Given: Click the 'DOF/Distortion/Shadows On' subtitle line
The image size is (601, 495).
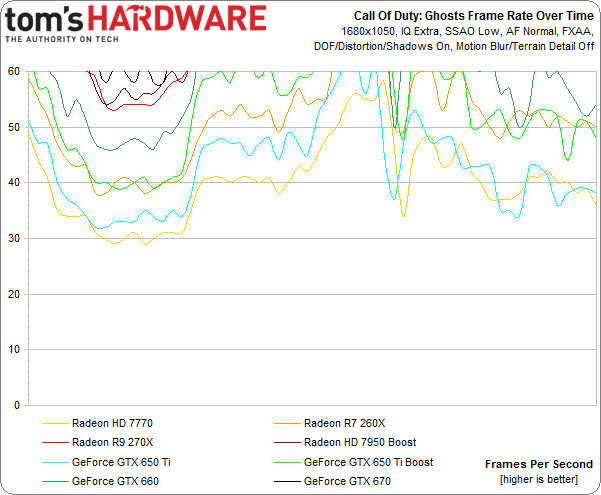Looking at the screenshot, I should coord(454,46).
